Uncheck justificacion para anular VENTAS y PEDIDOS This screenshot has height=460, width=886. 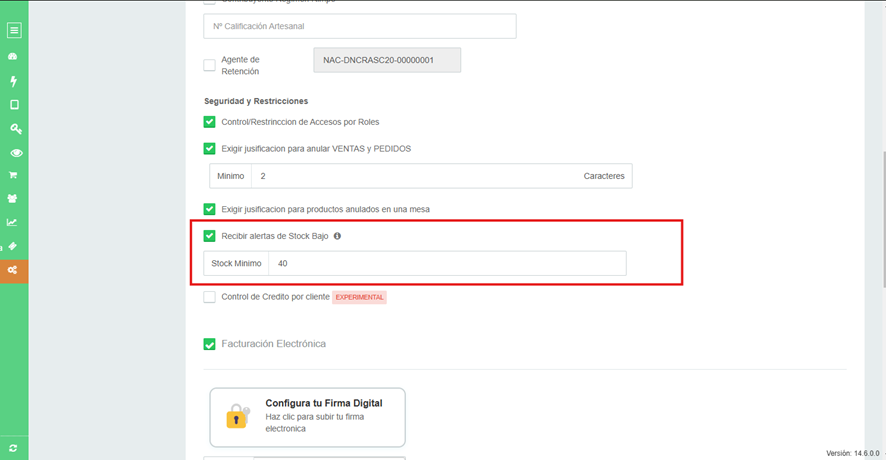(210, 149)
